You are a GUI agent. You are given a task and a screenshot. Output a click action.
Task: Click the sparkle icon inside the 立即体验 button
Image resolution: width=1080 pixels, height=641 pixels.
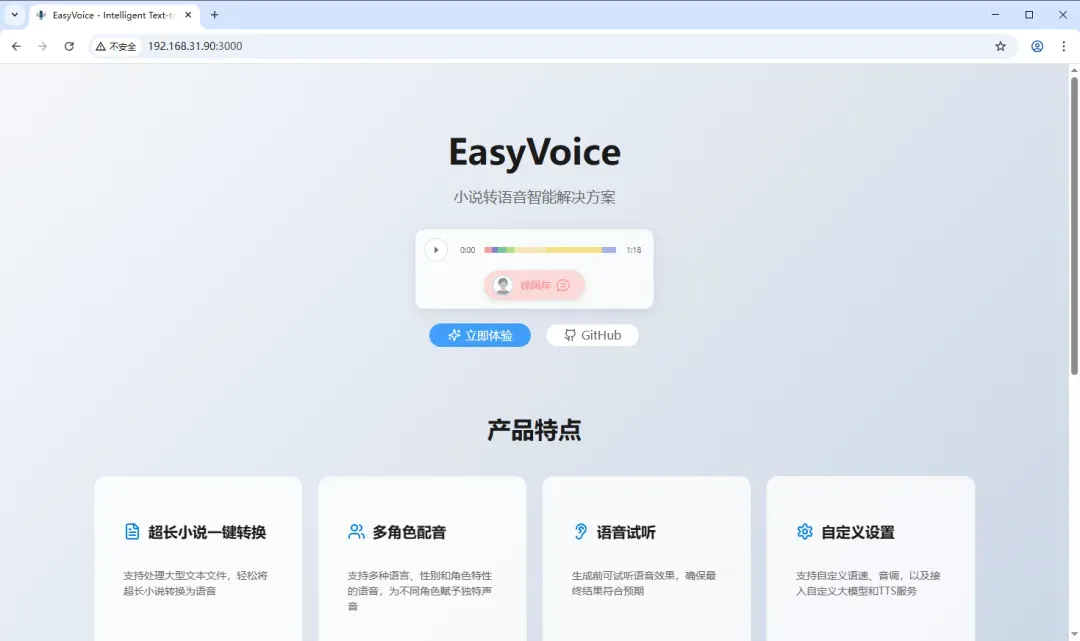[455, 335]
